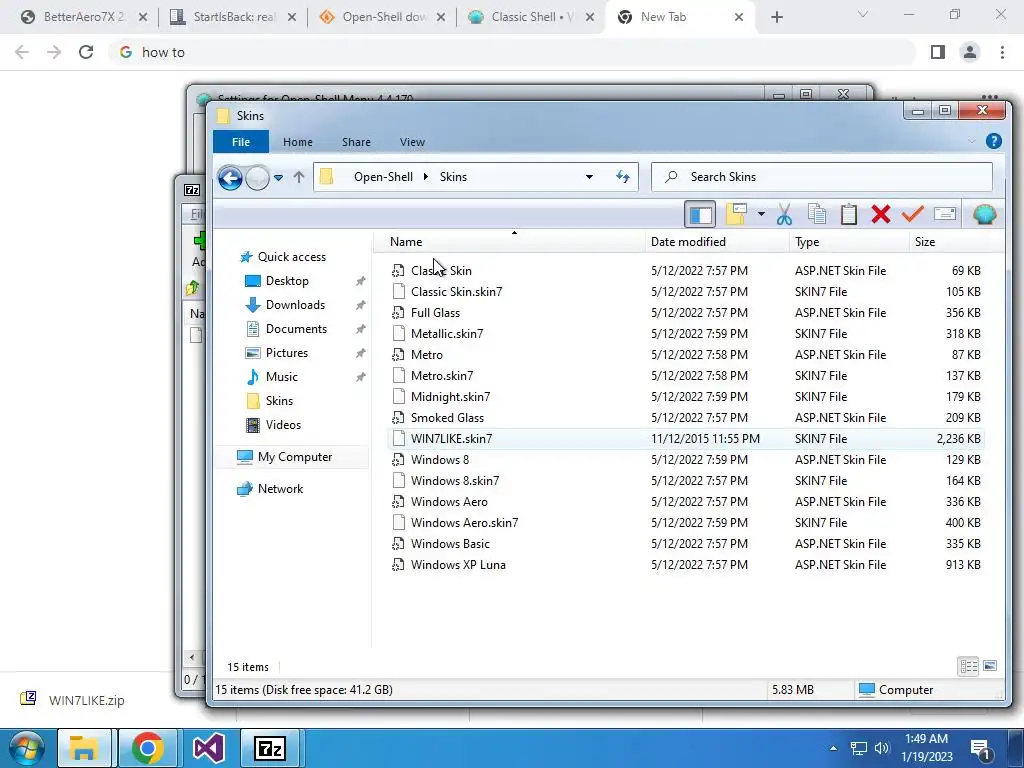Click the Paste clipboard icon
Image resolution: width=1024 pixels, height=768 pixels.
pyautogui.click(x=848, y=214)
